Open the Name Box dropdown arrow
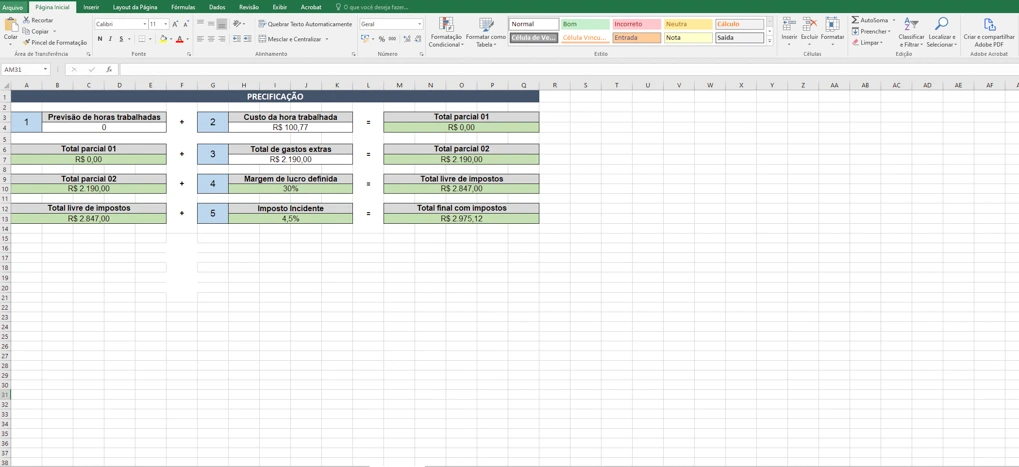Screen dimensions: 1019x467 tap(45, 70)
